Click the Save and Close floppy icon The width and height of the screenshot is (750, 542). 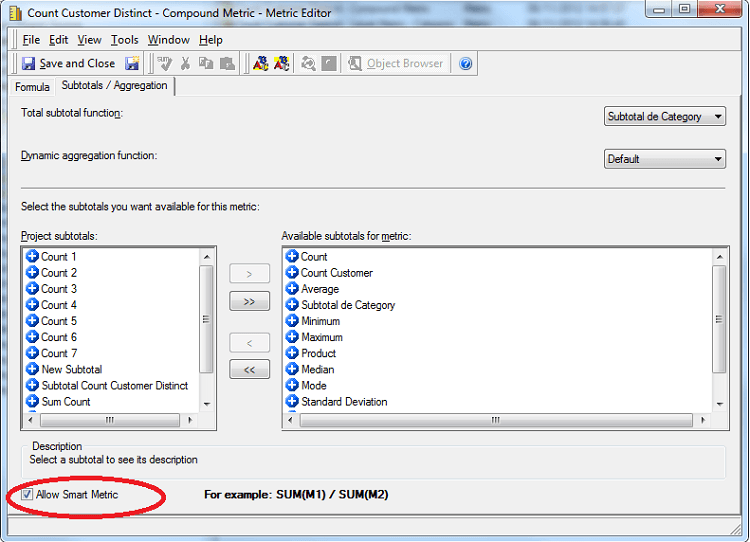[29, 63]
